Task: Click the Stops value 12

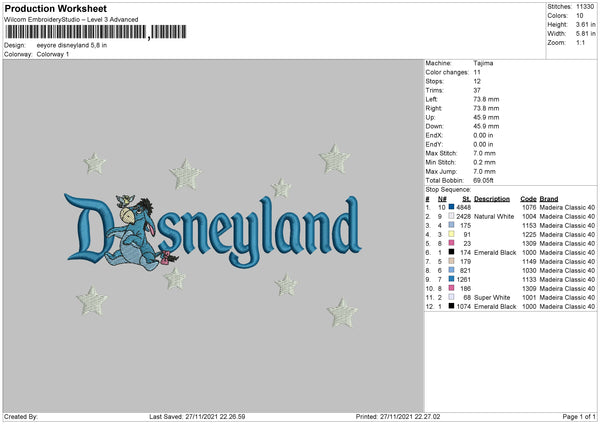Action: [477, 81]
